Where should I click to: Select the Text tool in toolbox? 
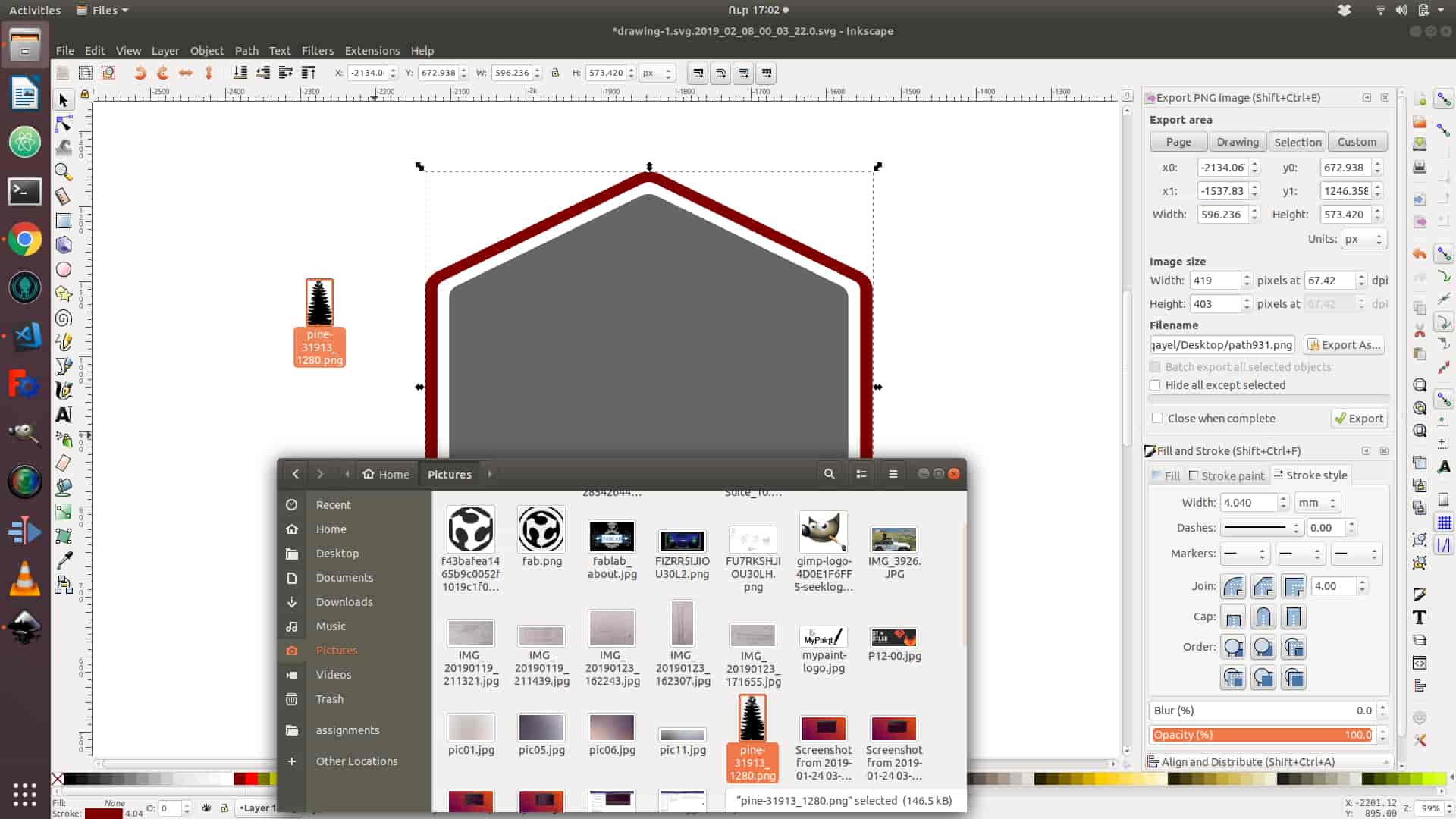click(63, 415)
